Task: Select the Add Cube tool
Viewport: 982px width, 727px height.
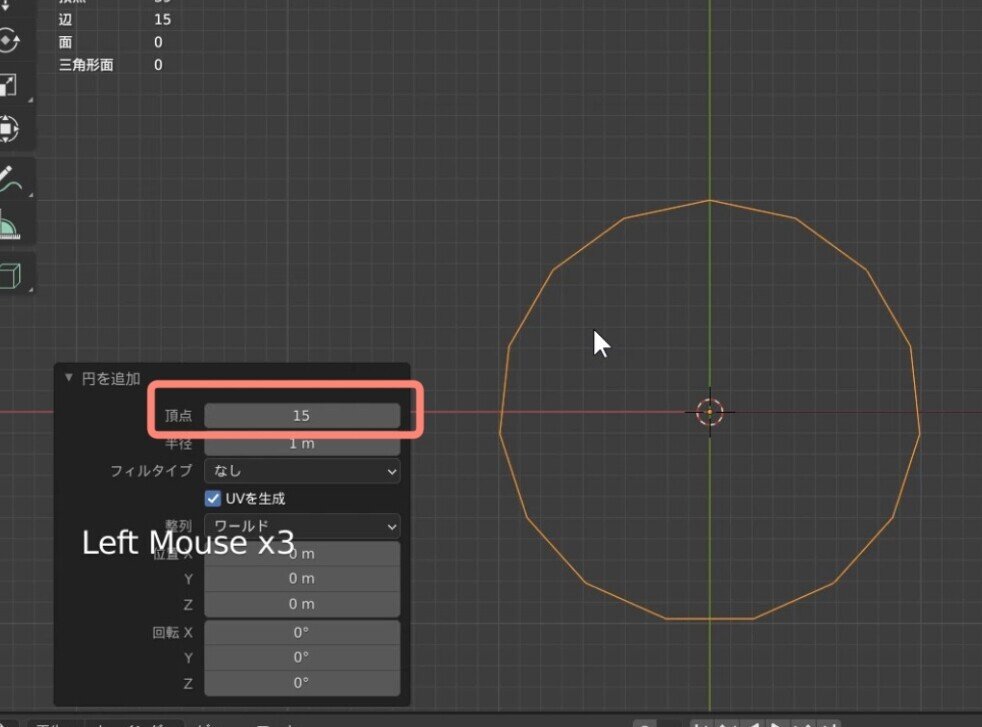Action: pyautogui.click(x=10, y=275)
